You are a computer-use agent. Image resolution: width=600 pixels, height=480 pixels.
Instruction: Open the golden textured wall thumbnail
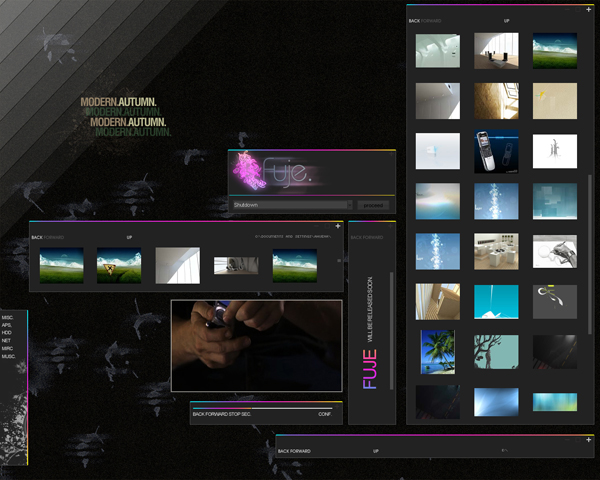[496, 101]
